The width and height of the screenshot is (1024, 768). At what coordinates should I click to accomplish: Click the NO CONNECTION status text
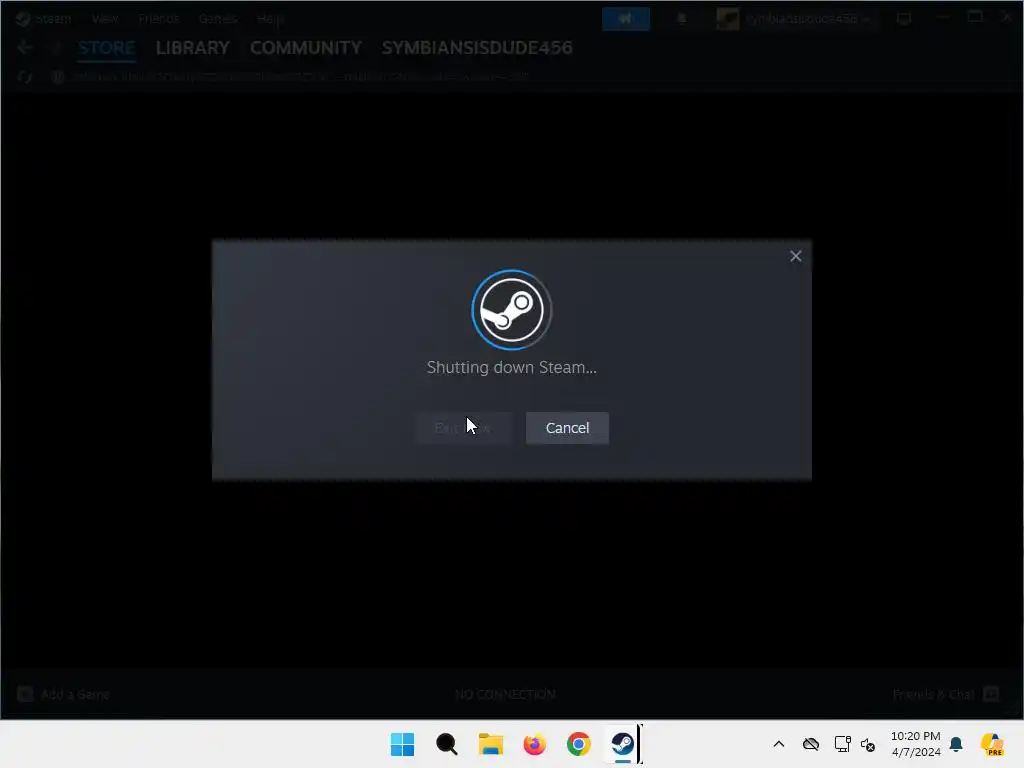[505, 694]
